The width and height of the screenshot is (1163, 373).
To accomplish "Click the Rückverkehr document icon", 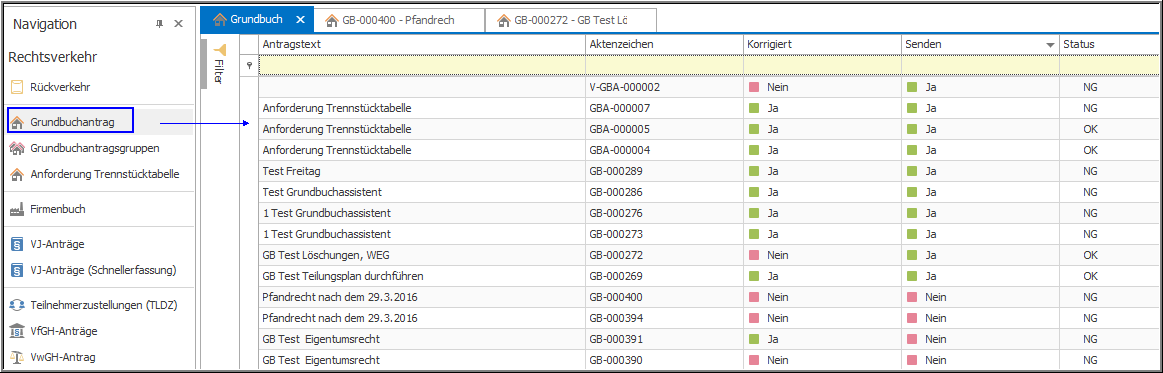I will pos(16,87).
